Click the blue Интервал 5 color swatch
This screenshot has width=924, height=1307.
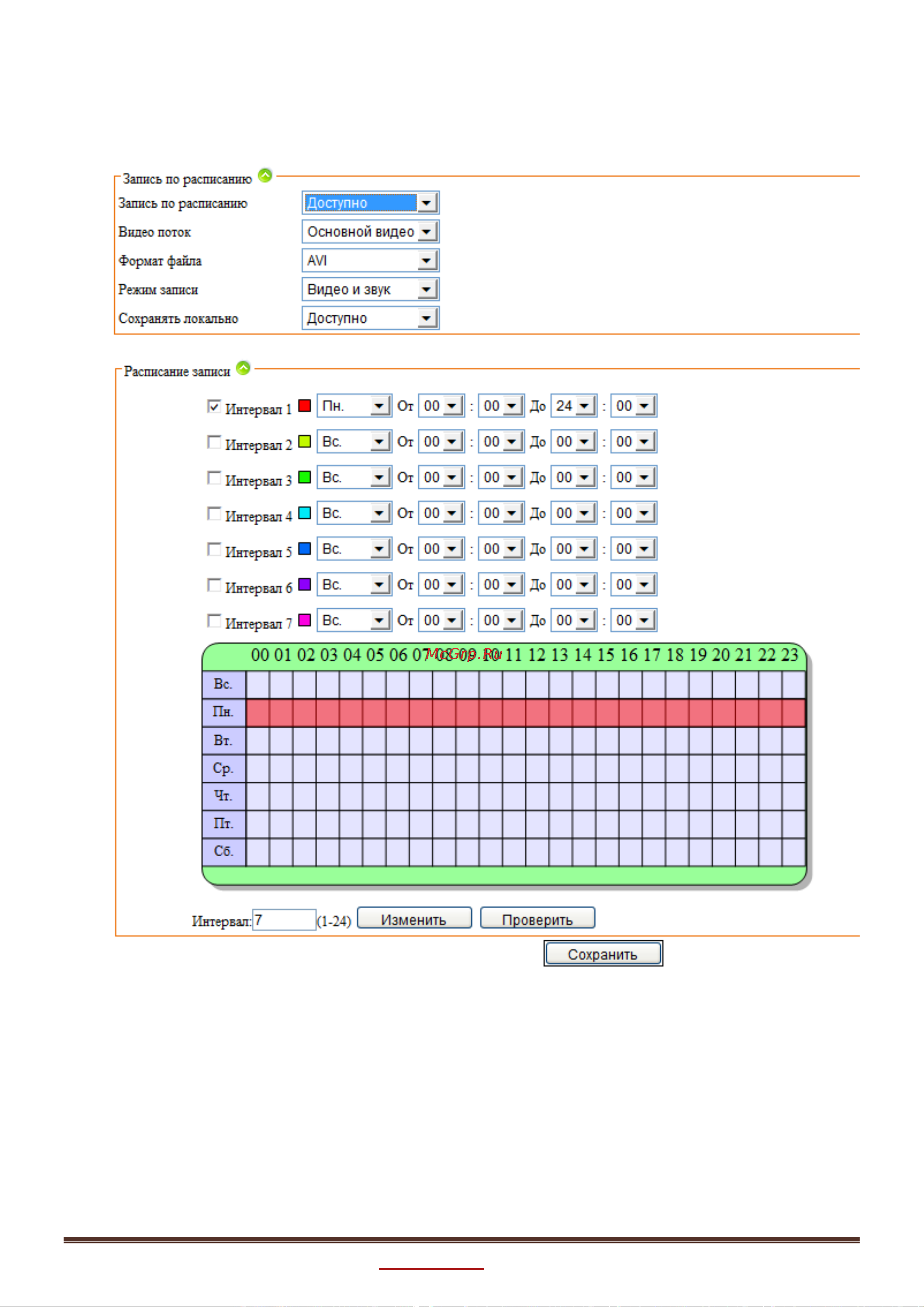point(305,549)
